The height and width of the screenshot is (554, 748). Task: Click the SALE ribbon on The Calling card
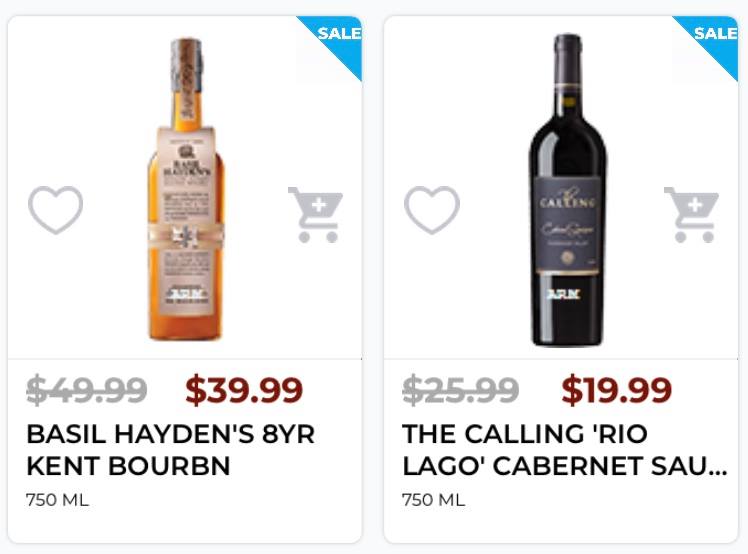714,38
